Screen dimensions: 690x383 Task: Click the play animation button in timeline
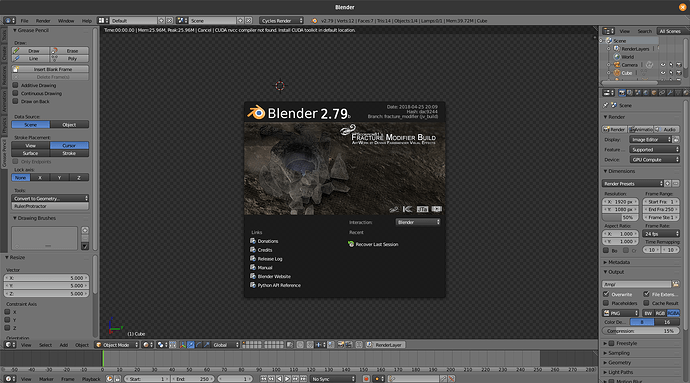[x=287, y=379]
